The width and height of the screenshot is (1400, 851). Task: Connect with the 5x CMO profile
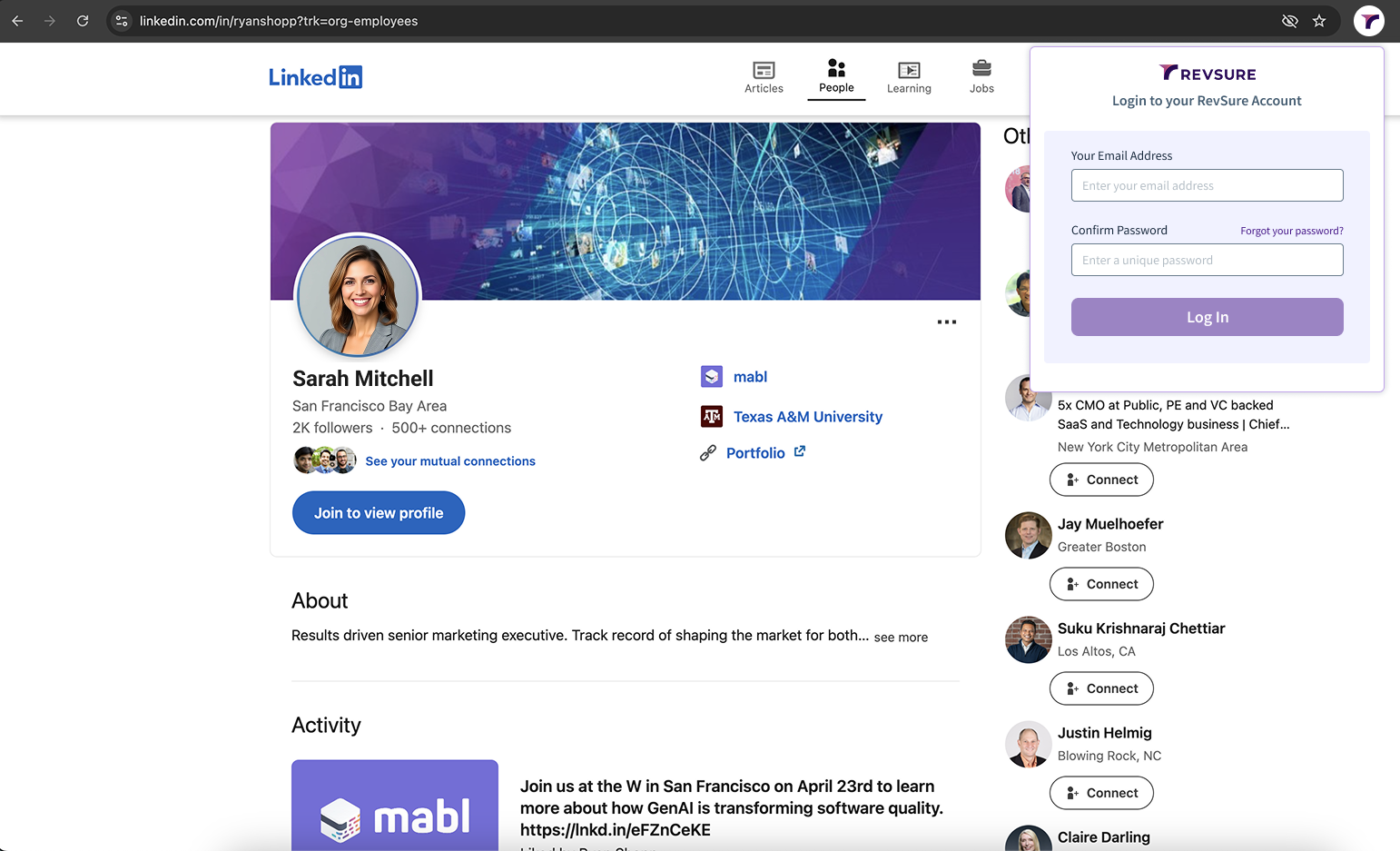pyautogui.click(x=1101, y=480)
